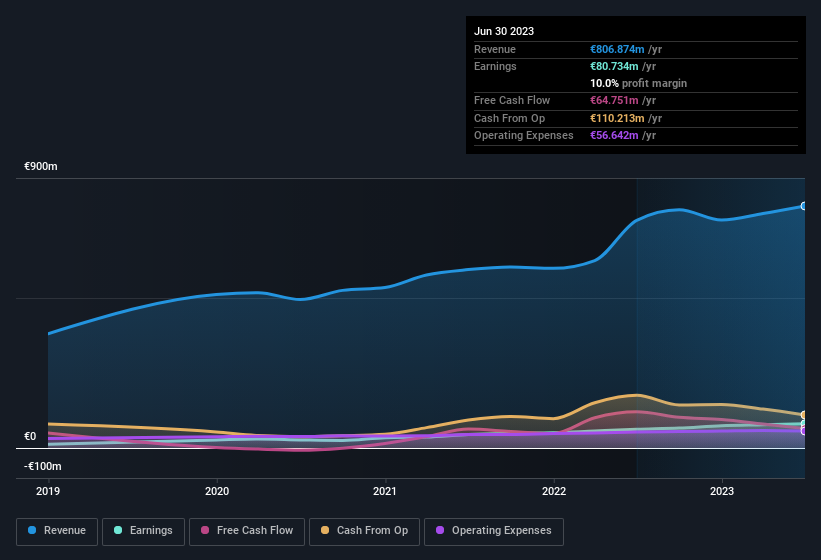Toggle the Free Cash Flow legend button
821x560 pixels.
click(x=247, y=531)
